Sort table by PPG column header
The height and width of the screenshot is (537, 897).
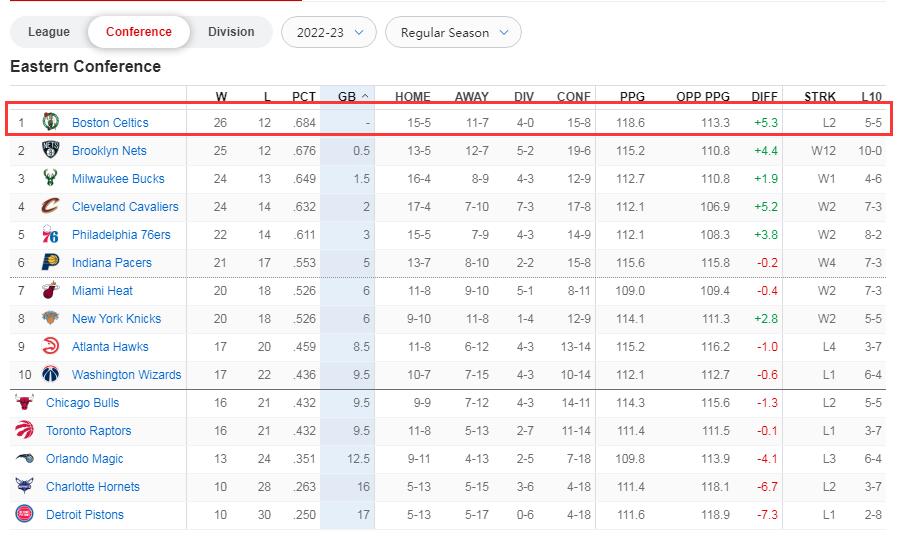(x=632, y=97)
